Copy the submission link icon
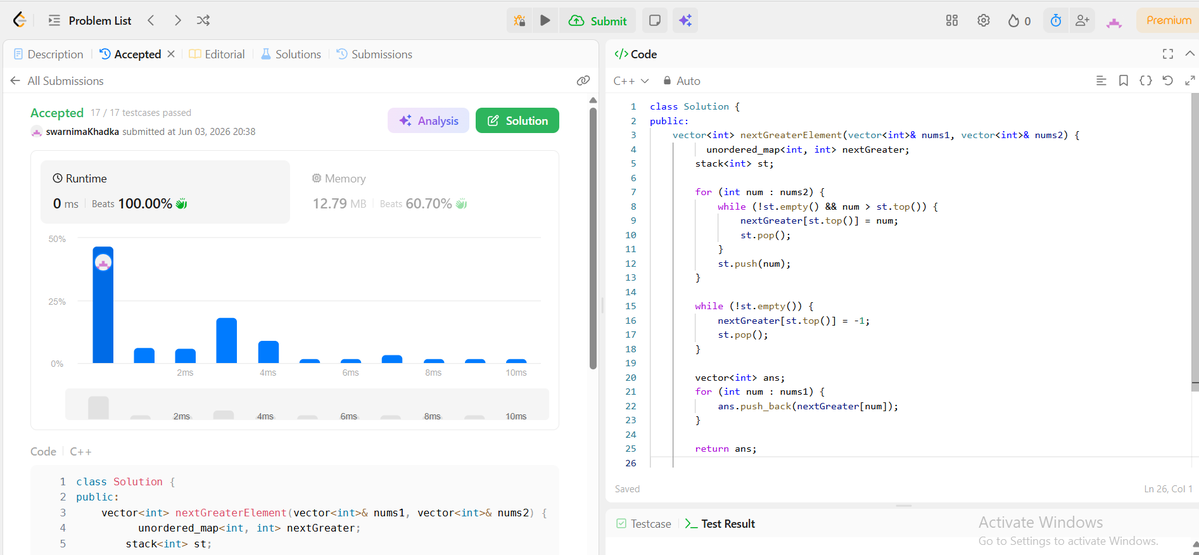 (x=583, y=80)
